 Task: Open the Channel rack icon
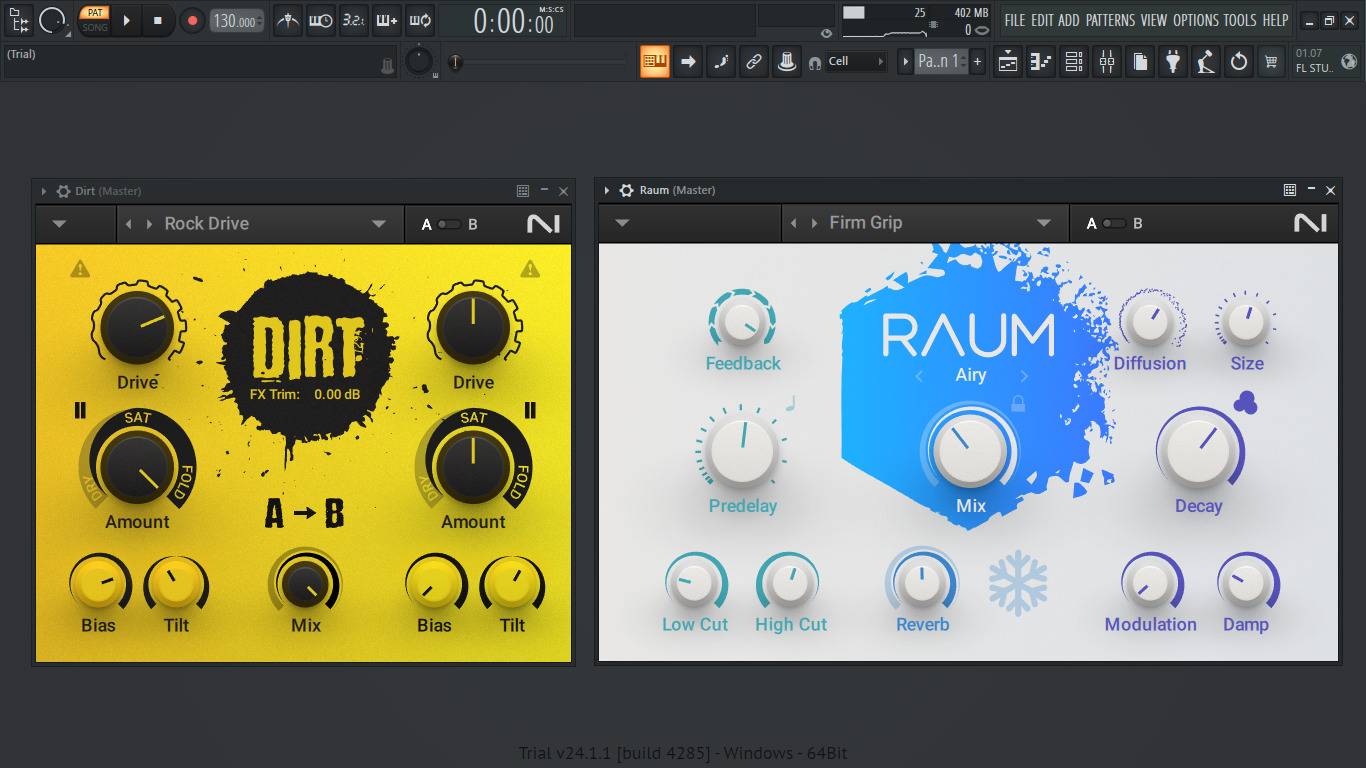coord(1074,61)
